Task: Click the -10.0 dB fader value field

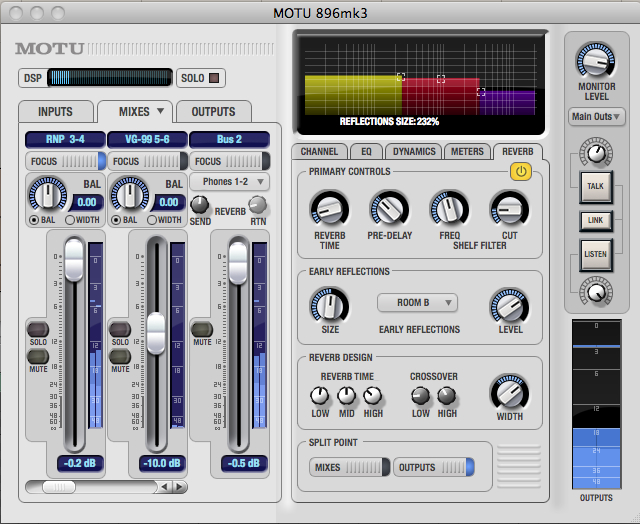Action: click(162, 464)
